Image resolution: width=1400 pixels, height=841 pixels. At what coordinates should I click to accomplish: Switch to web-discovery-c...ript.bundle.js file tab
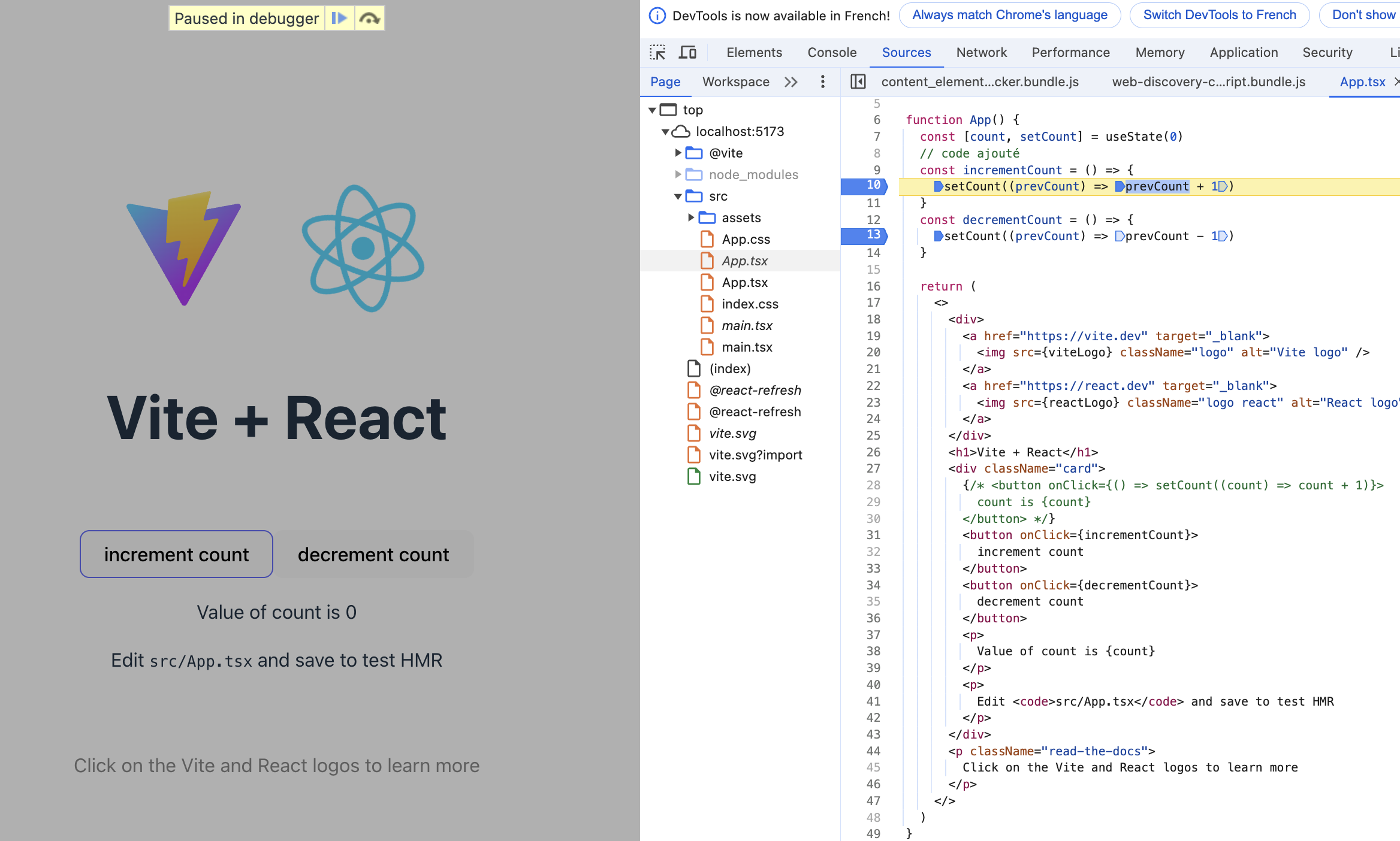tap(1208, 82)
